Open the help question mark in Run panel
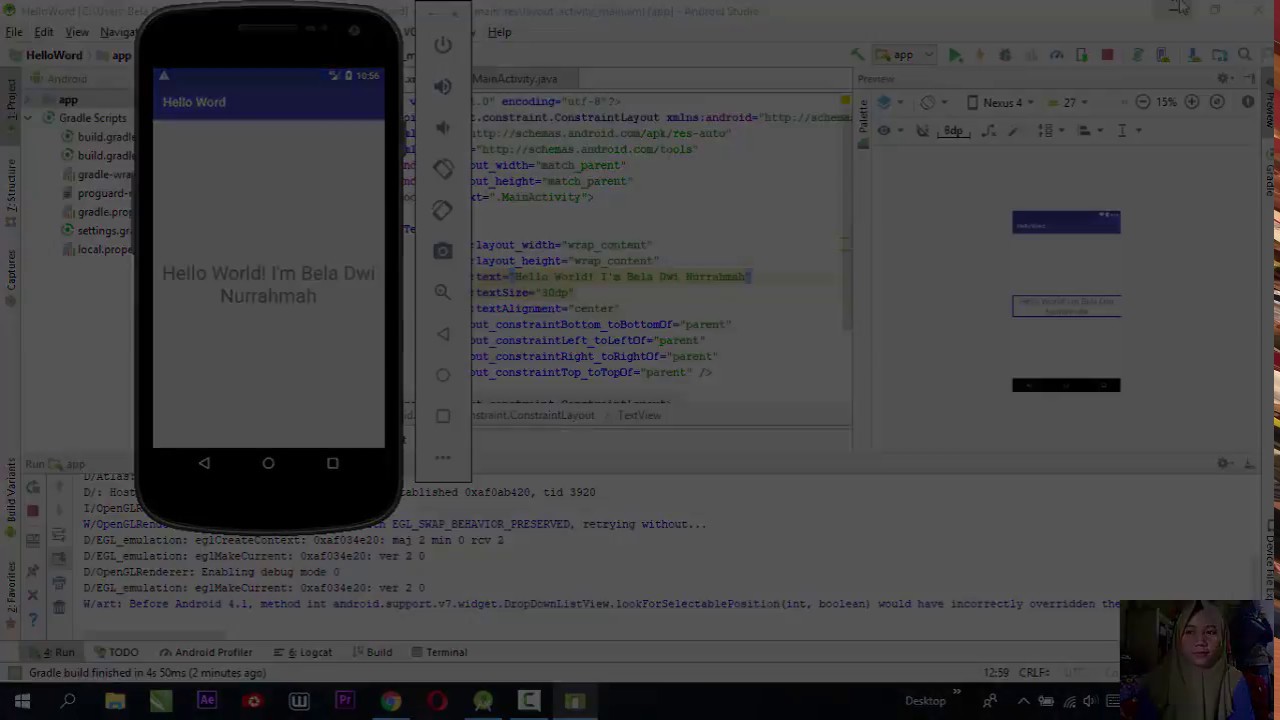 [x=33, y=621]
